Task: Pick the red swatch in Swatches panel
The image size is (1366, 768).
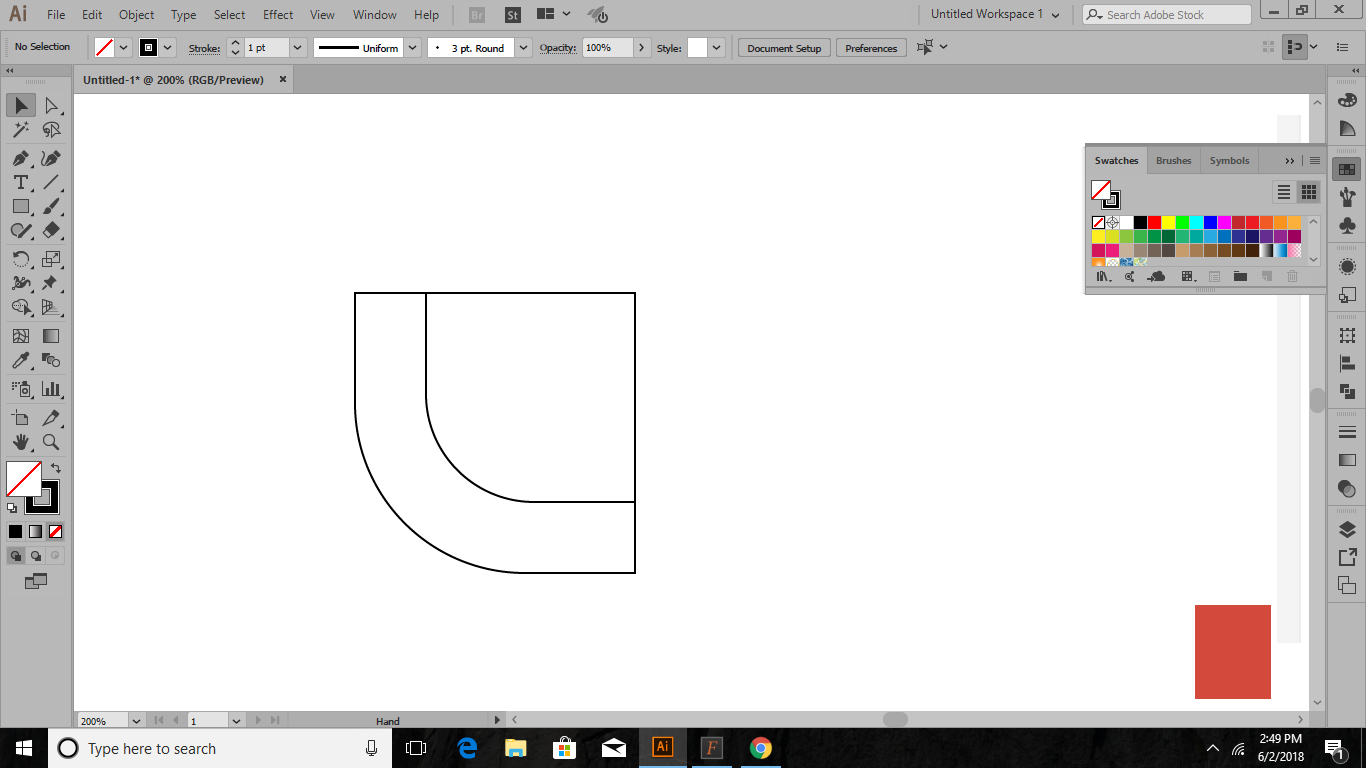Action: (1154, 222)
